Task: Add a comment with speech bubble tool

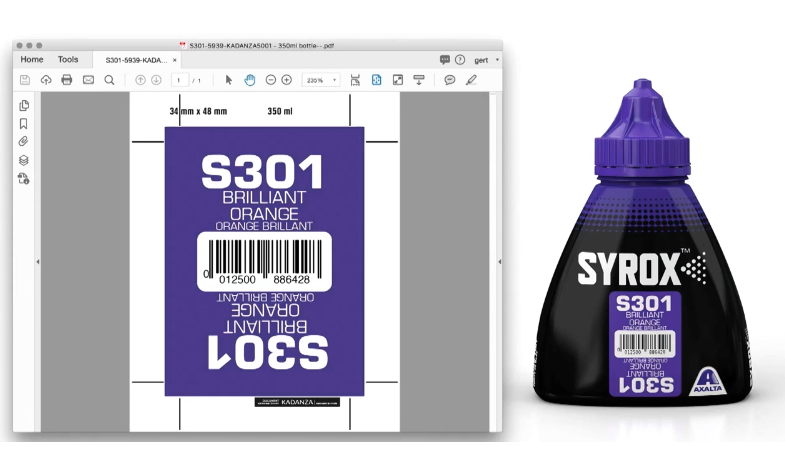Action: click(x=450, y=80)
